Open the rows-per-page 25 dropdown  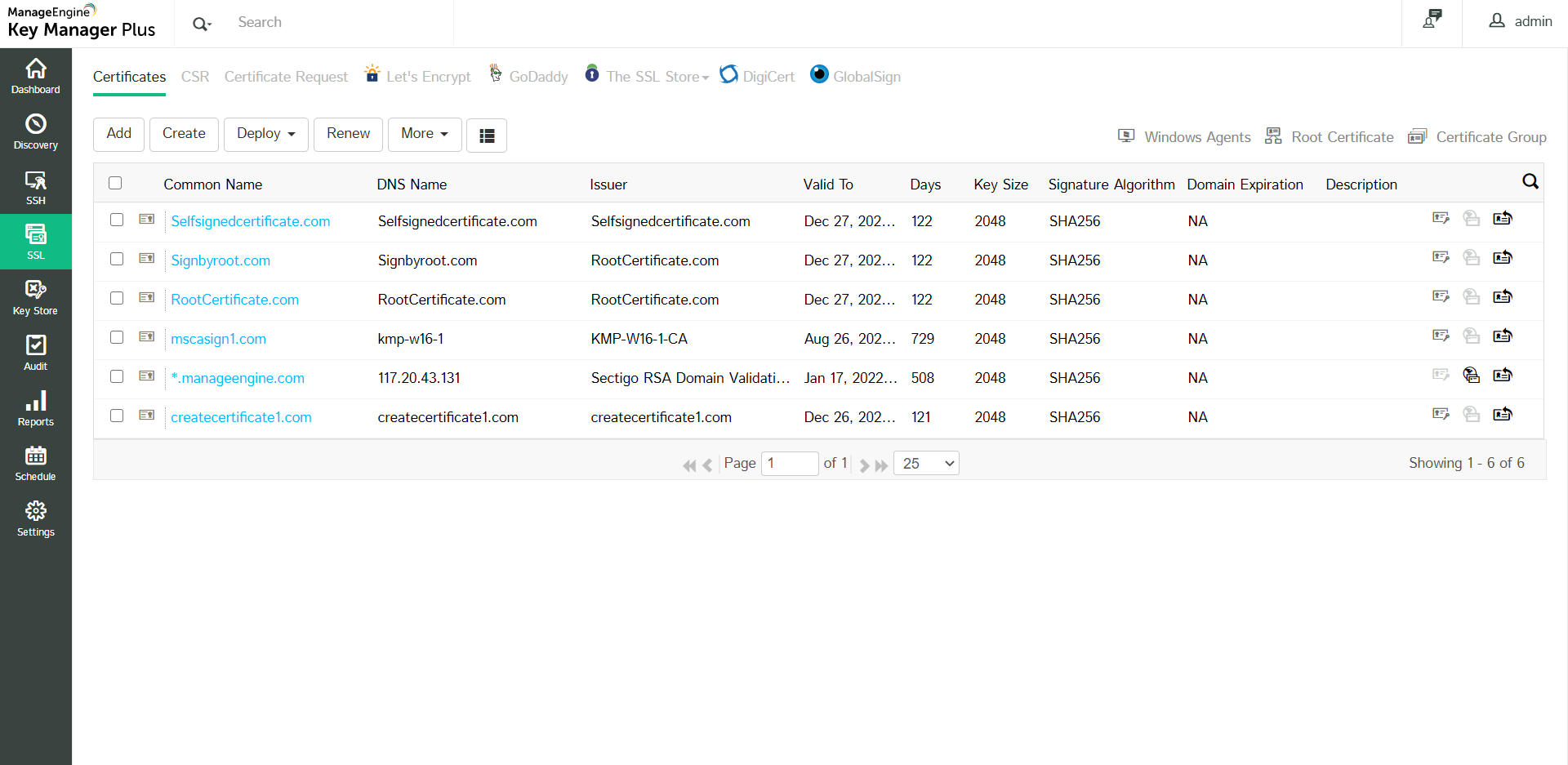point(926,464)
